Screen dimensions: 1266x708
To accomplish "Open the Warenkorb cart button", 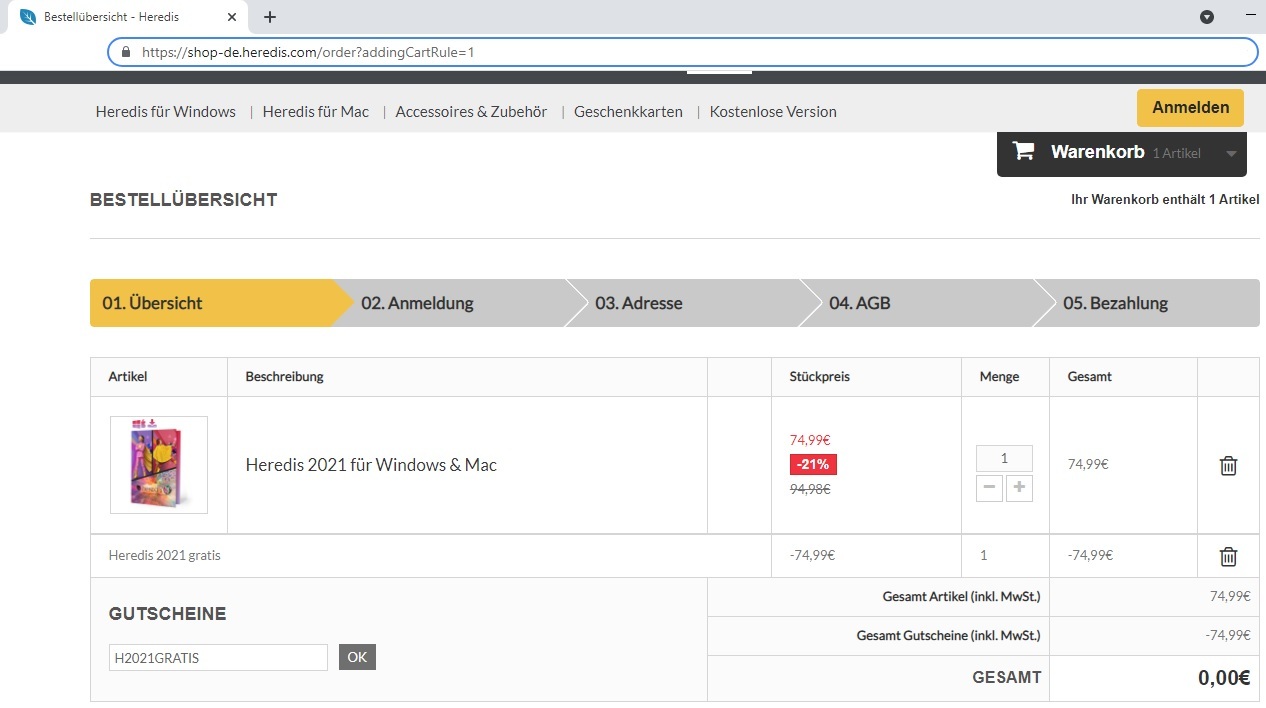I will coord(1122,153).
